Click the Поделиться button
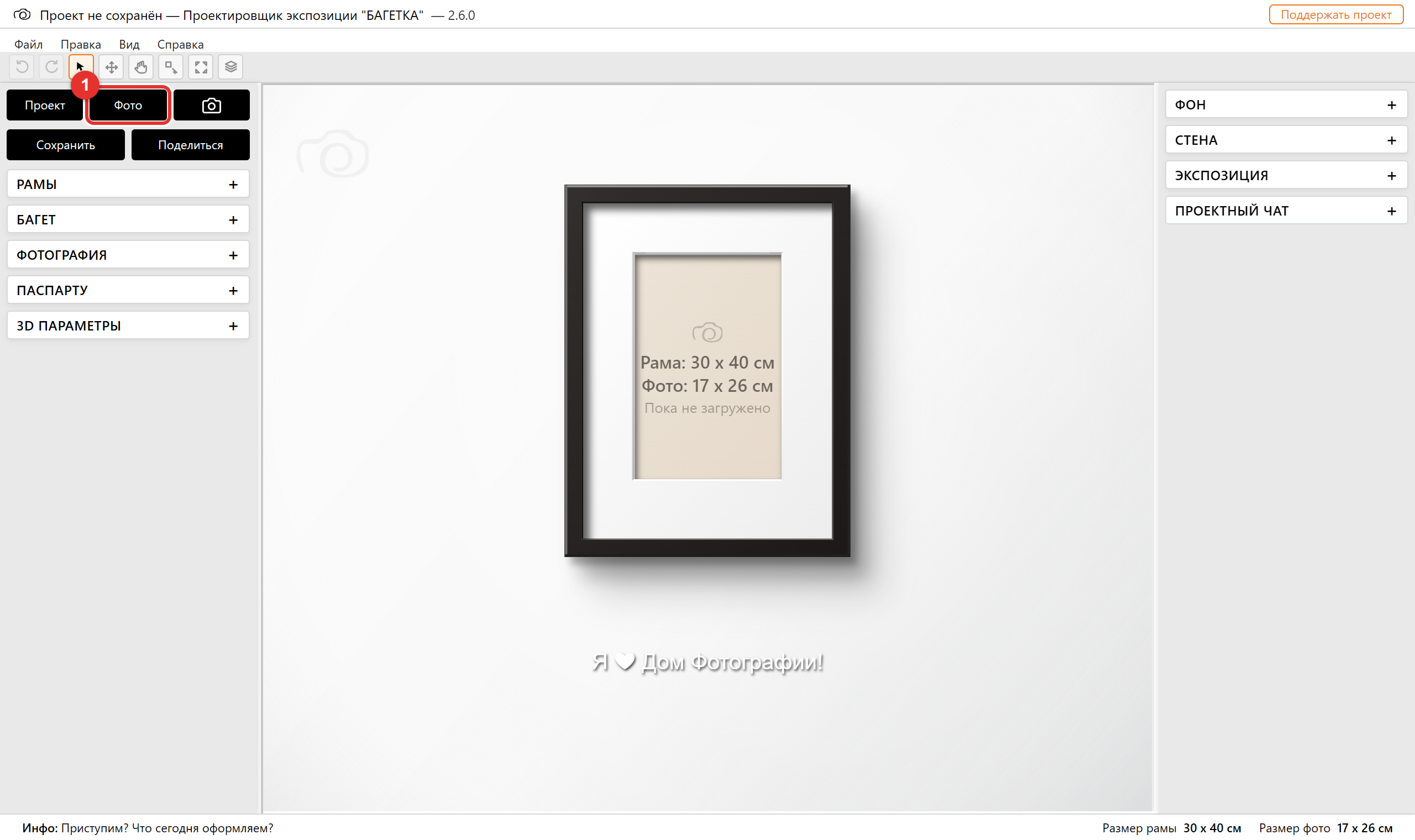Viewport: 1415px width, 840px height. 190,145
